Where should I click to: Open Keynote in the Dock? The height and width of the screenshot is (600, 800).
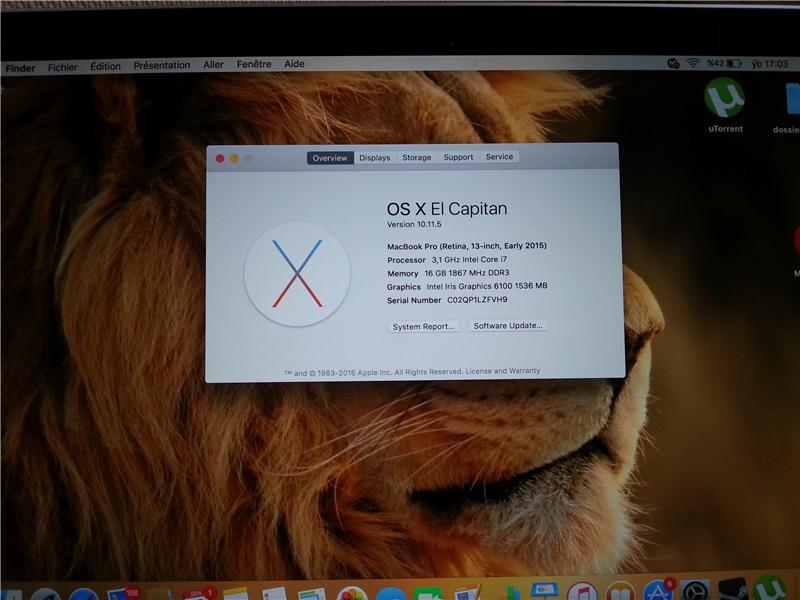[545, 591]
